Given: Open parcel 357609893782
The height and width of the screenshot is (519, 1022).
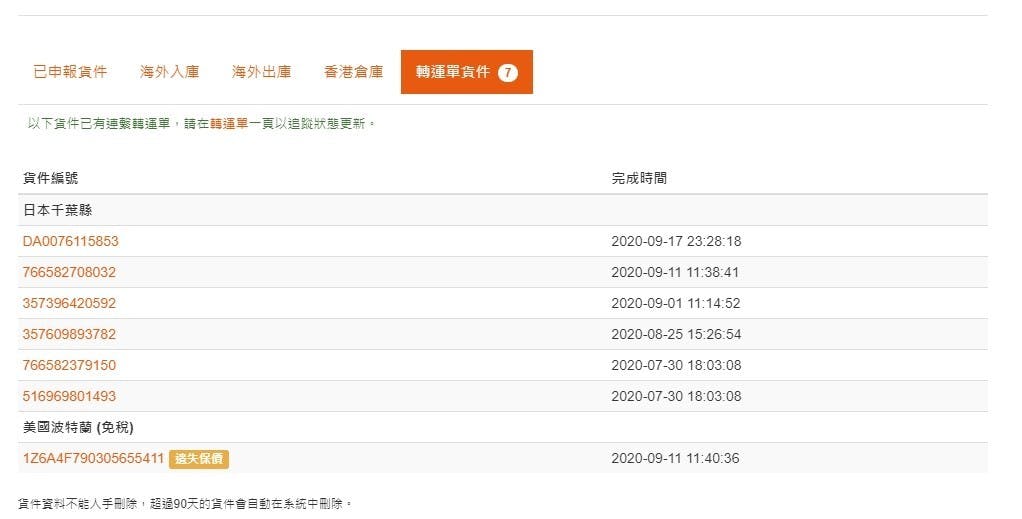Looking at the screenshot, I should pos(69,334).
